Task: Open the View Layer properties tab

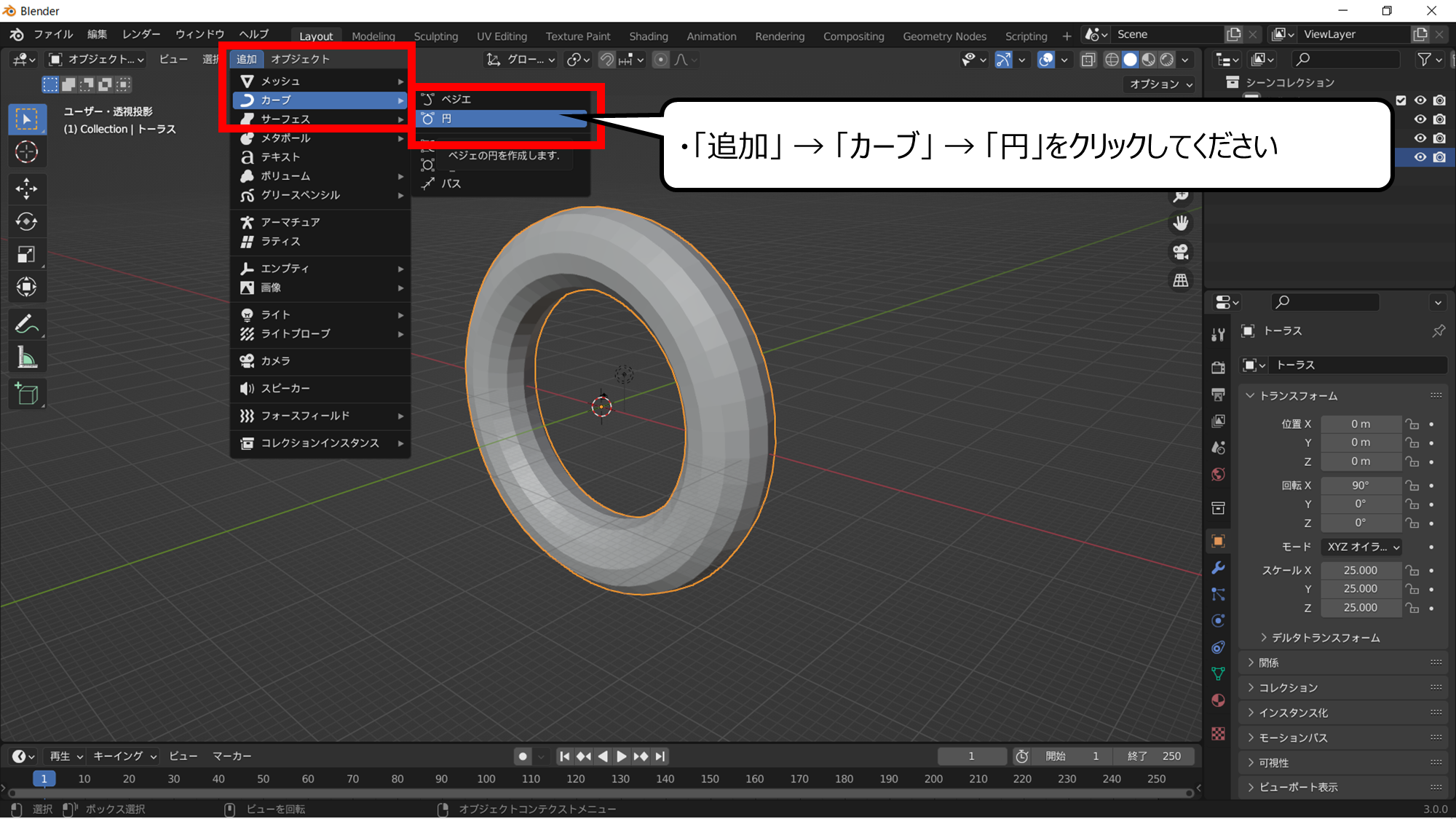Action: (x=1218, y=421)
